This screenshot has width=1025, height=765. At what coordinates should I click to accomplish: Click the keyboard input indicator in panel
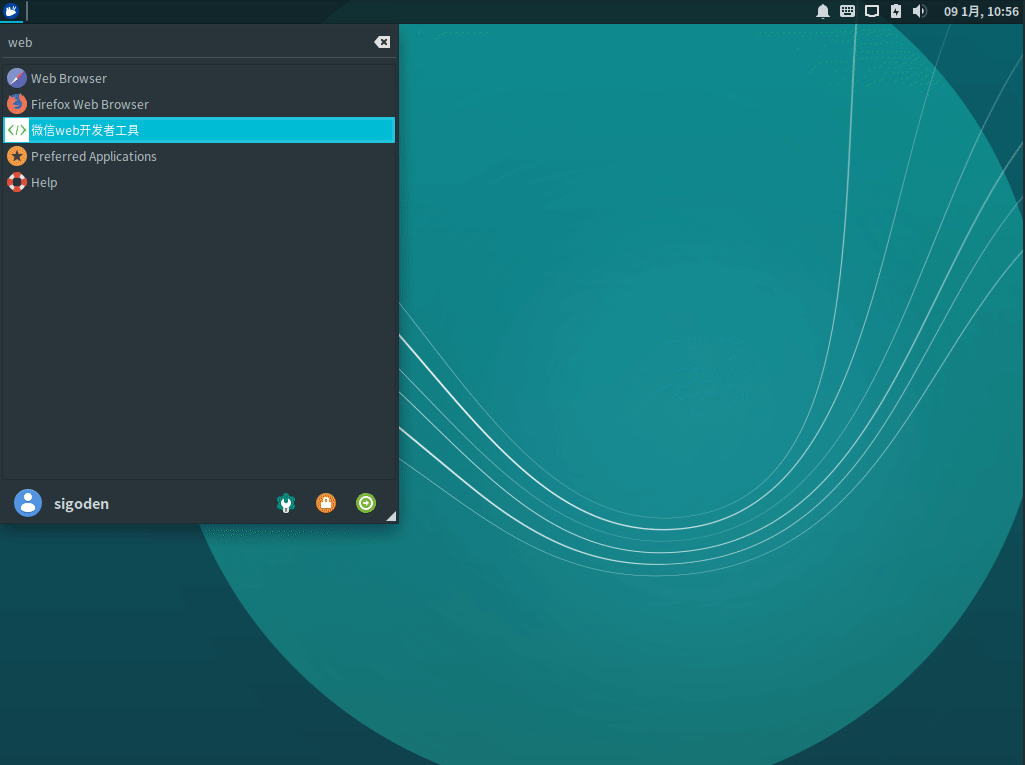point(847,11)
